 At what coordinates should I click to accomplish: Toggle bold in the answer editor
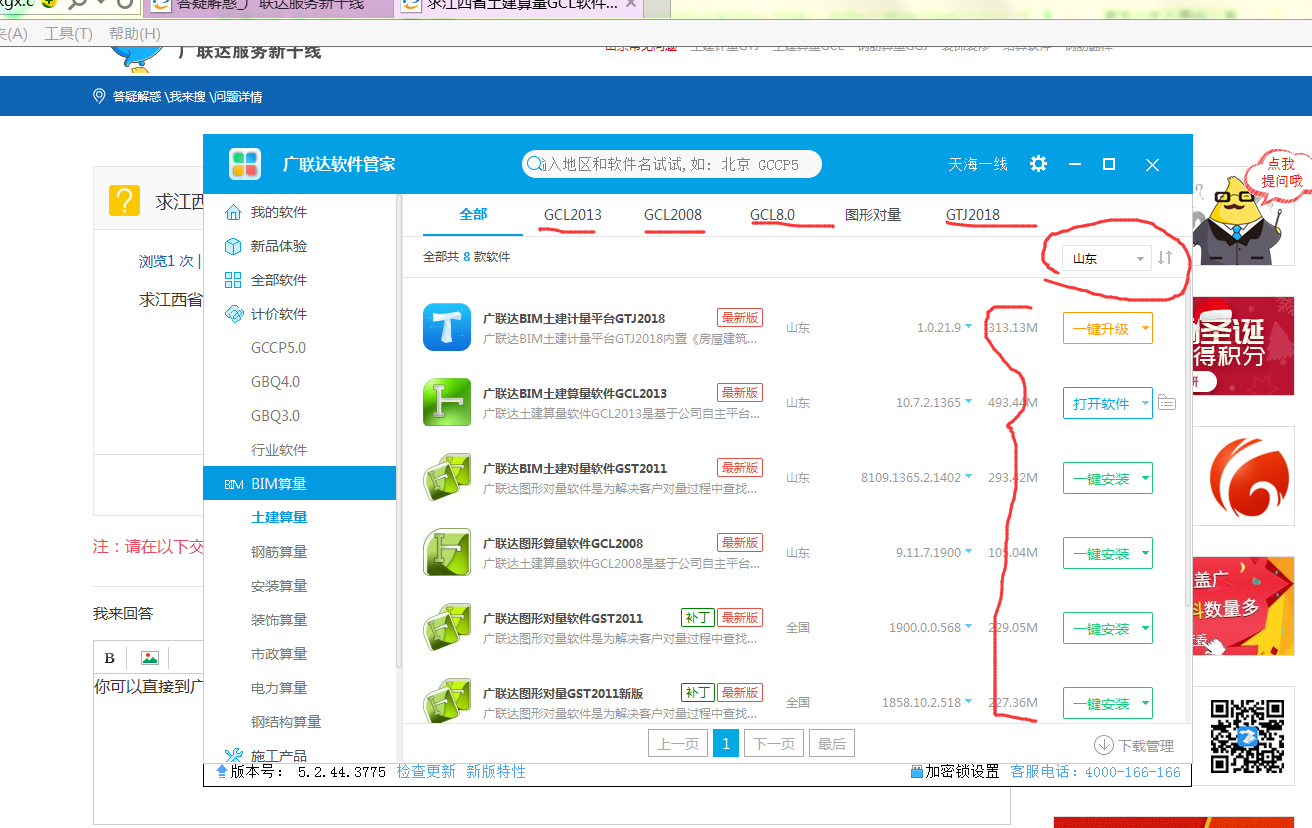click(110, 658)
